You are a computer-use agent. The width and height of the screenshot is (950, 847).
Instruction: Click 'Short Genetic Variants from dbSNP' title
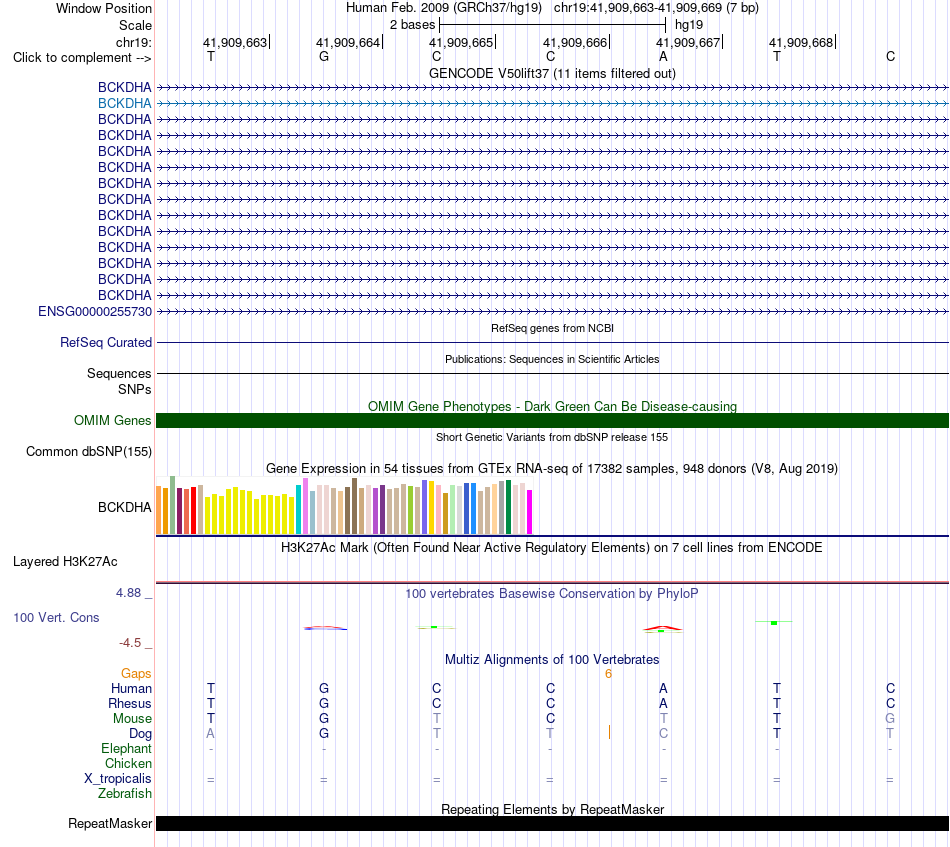(x=552, y=437)
